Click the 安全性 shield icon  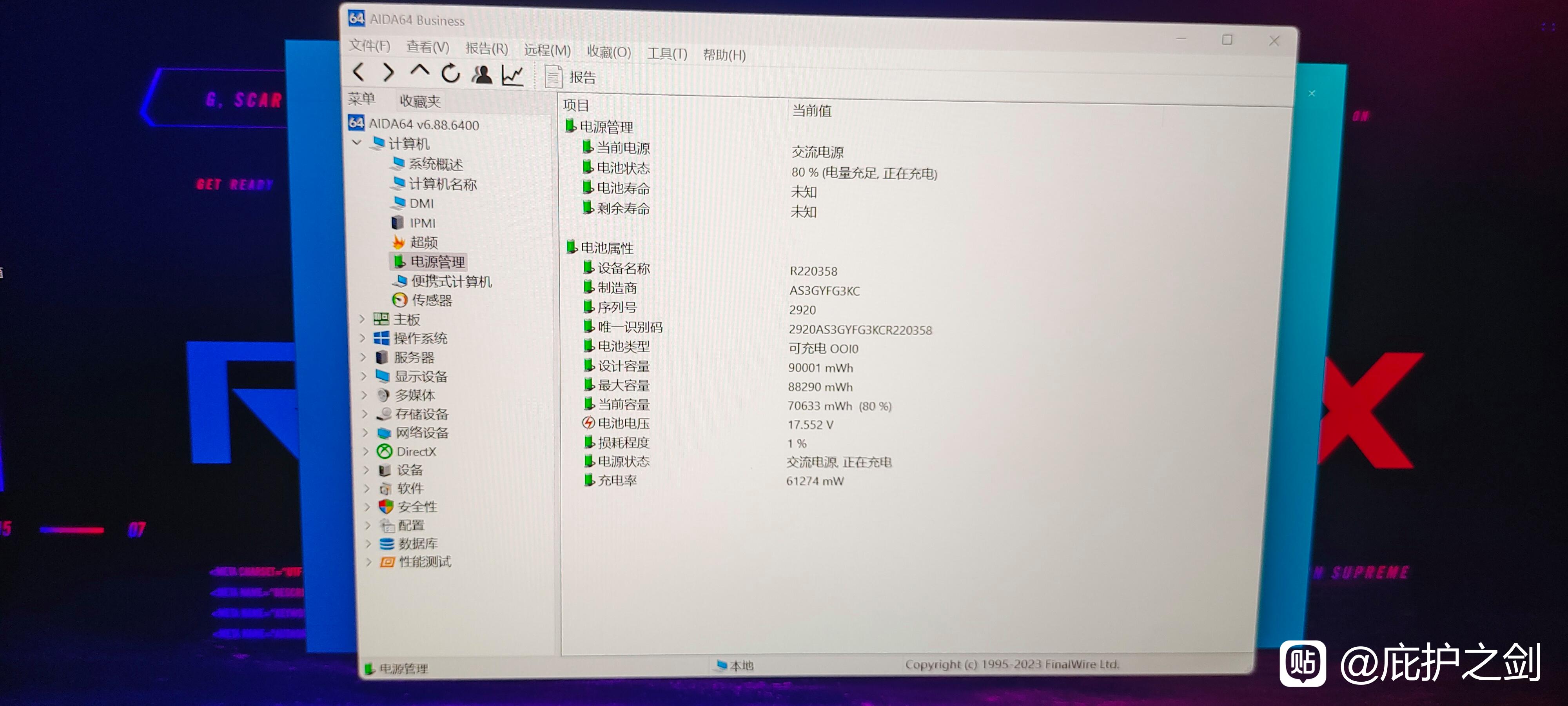click(x=386, y=506)
